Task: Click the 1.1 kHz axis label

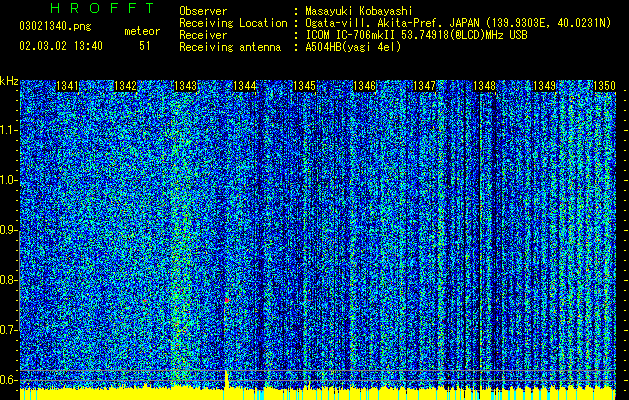Action: click(x=9, y=130)
